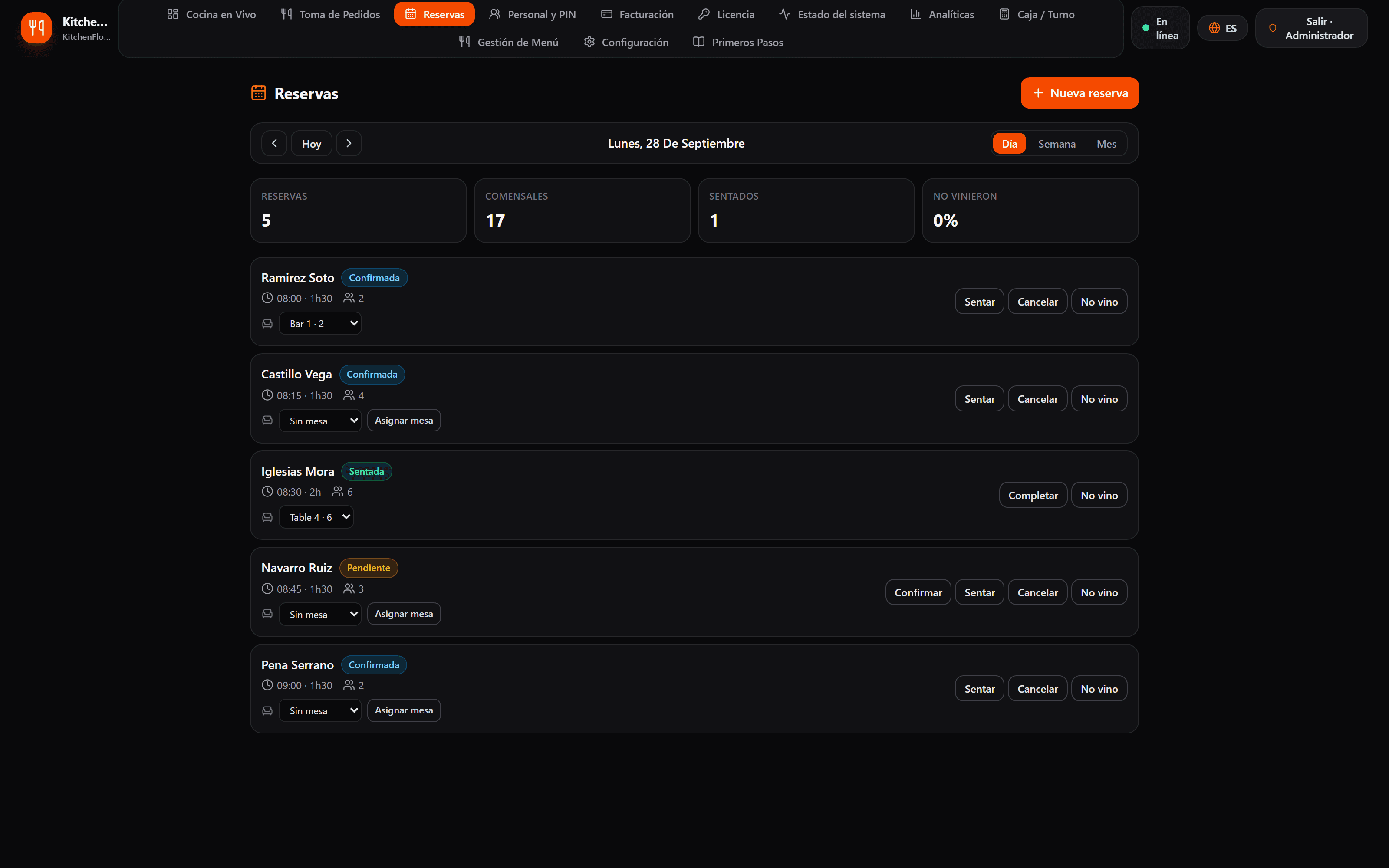Open the Licencia page
This screenshot has height=868, width=1389.
tap(727, 14)
